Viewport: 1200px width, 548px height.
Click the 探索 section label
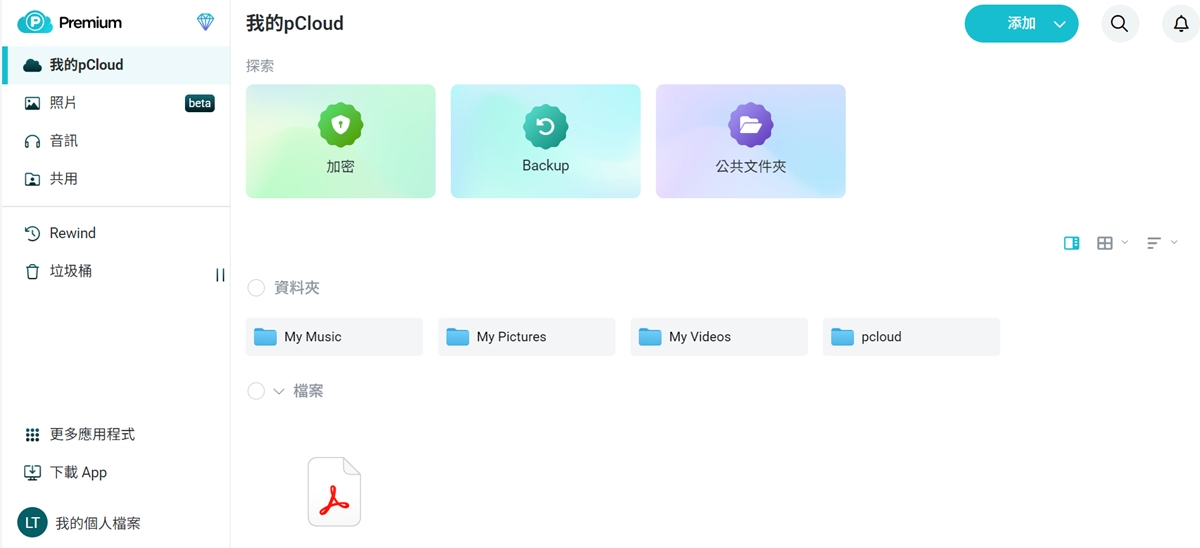pos(260,66)
